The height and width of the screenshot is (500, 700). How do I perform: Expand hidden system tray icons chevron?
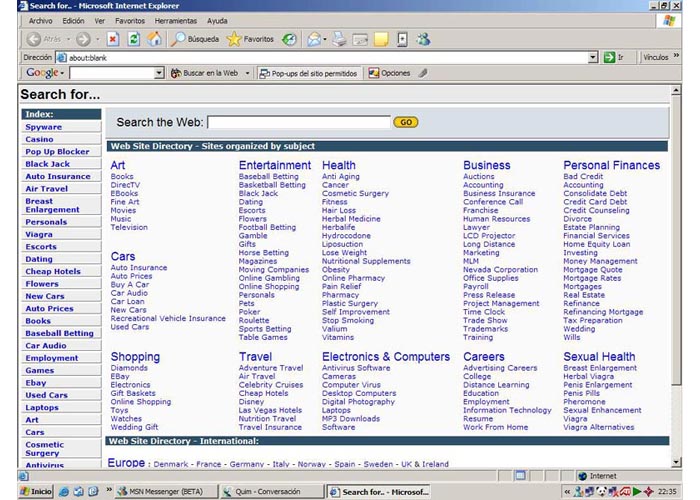pyautogui.click(x=567, y=492)
